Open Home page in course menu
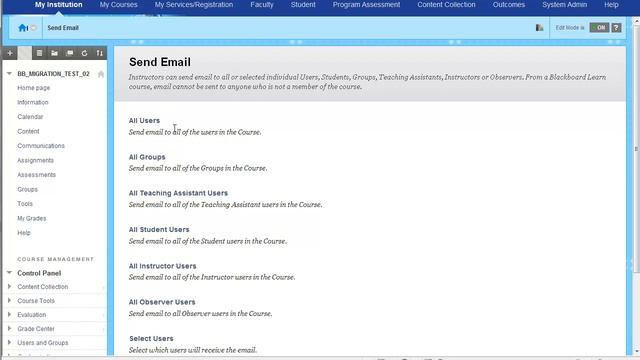640x360 pixels. point(33,88)
